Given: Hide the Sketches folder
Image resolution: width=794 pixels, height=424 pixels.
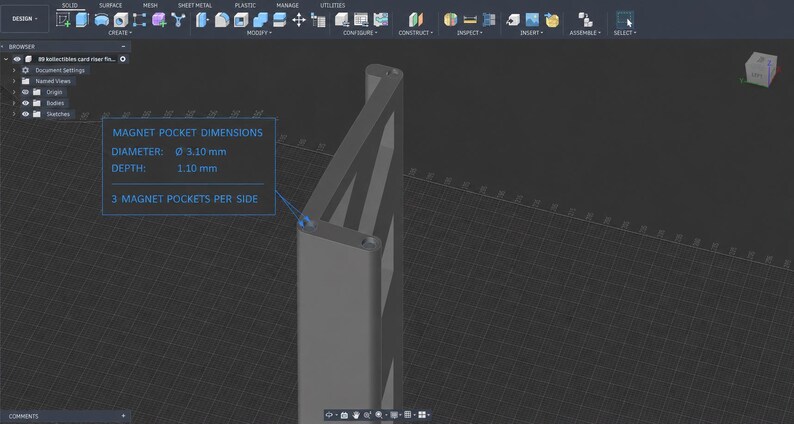Looking at the screenshot, I should 25,114.
